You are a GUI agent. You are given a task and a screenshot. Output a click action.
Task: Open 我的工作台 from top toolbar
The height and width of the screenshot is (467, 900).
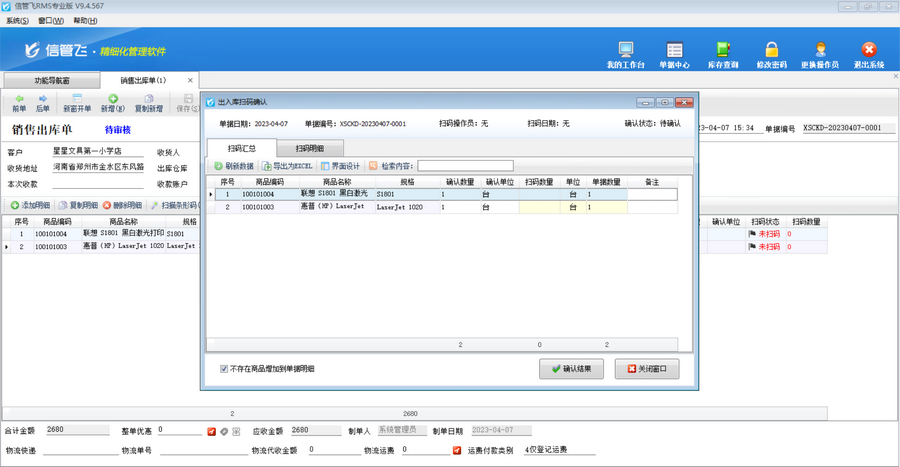(625, 54)
